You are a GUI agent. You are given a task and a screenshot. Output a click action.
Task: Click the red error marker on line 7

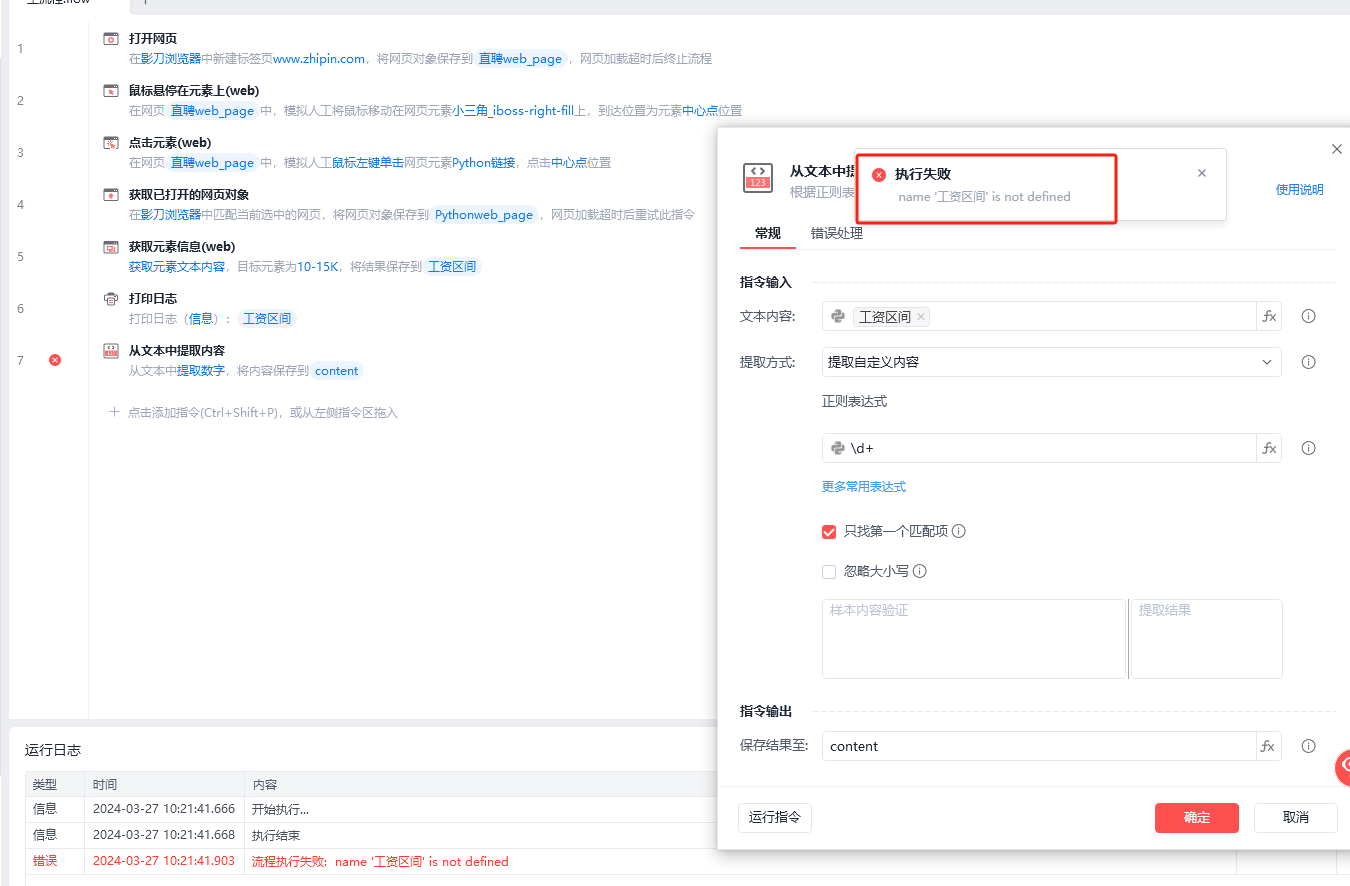[x=55, y=360]
